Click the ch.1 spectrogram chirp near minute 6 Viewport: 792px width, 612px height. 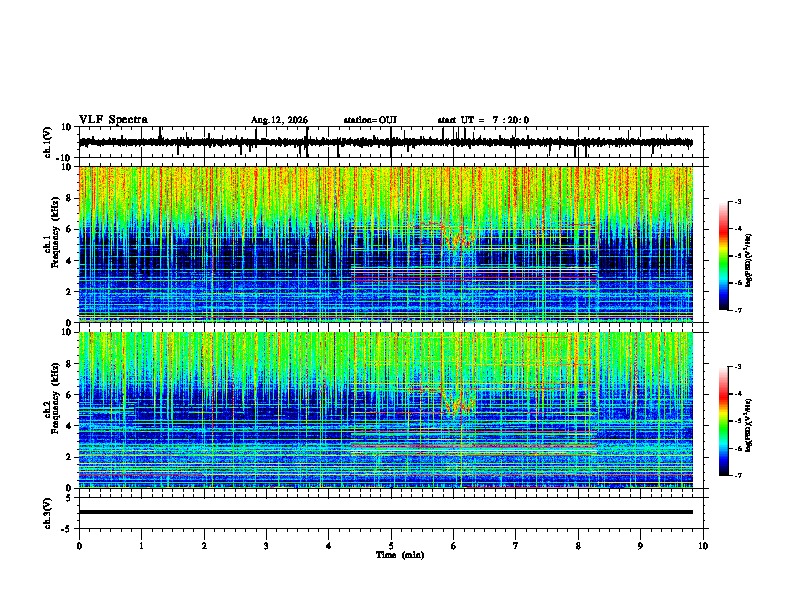coord(458,239)
